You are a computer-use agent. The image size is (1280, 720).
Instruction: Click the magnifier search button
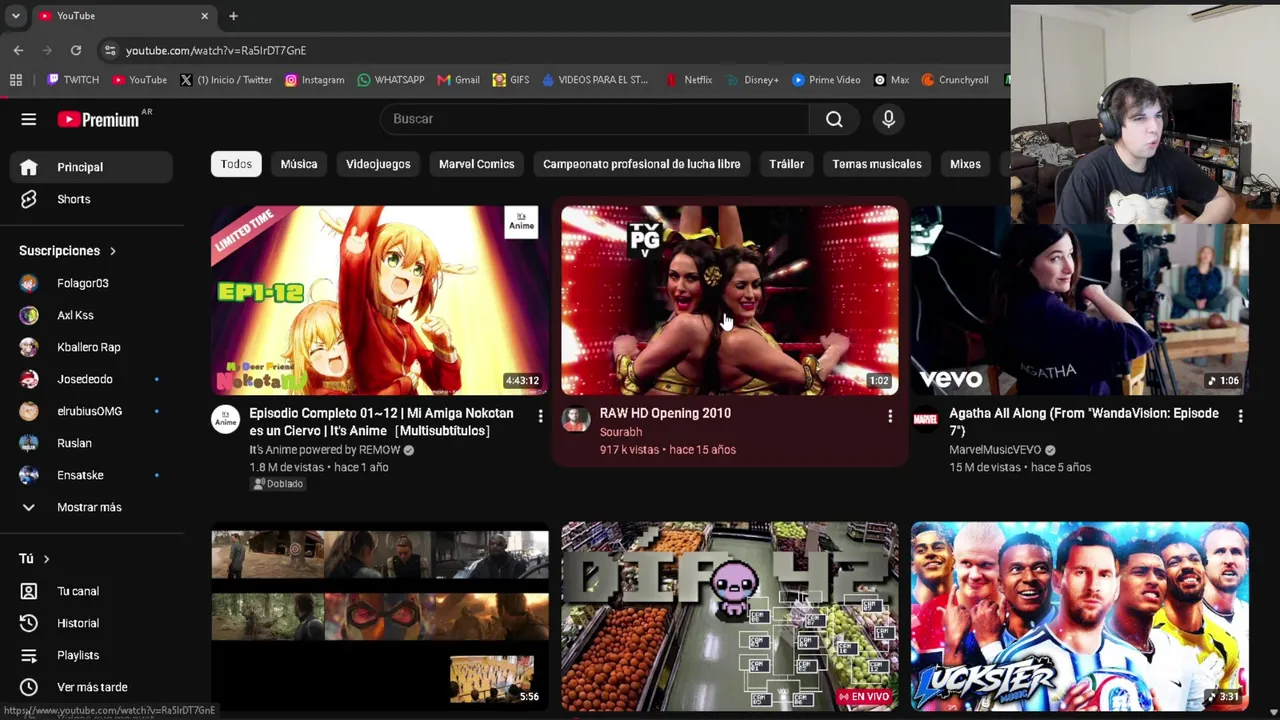pyautogui.click(x=834, y=119)
